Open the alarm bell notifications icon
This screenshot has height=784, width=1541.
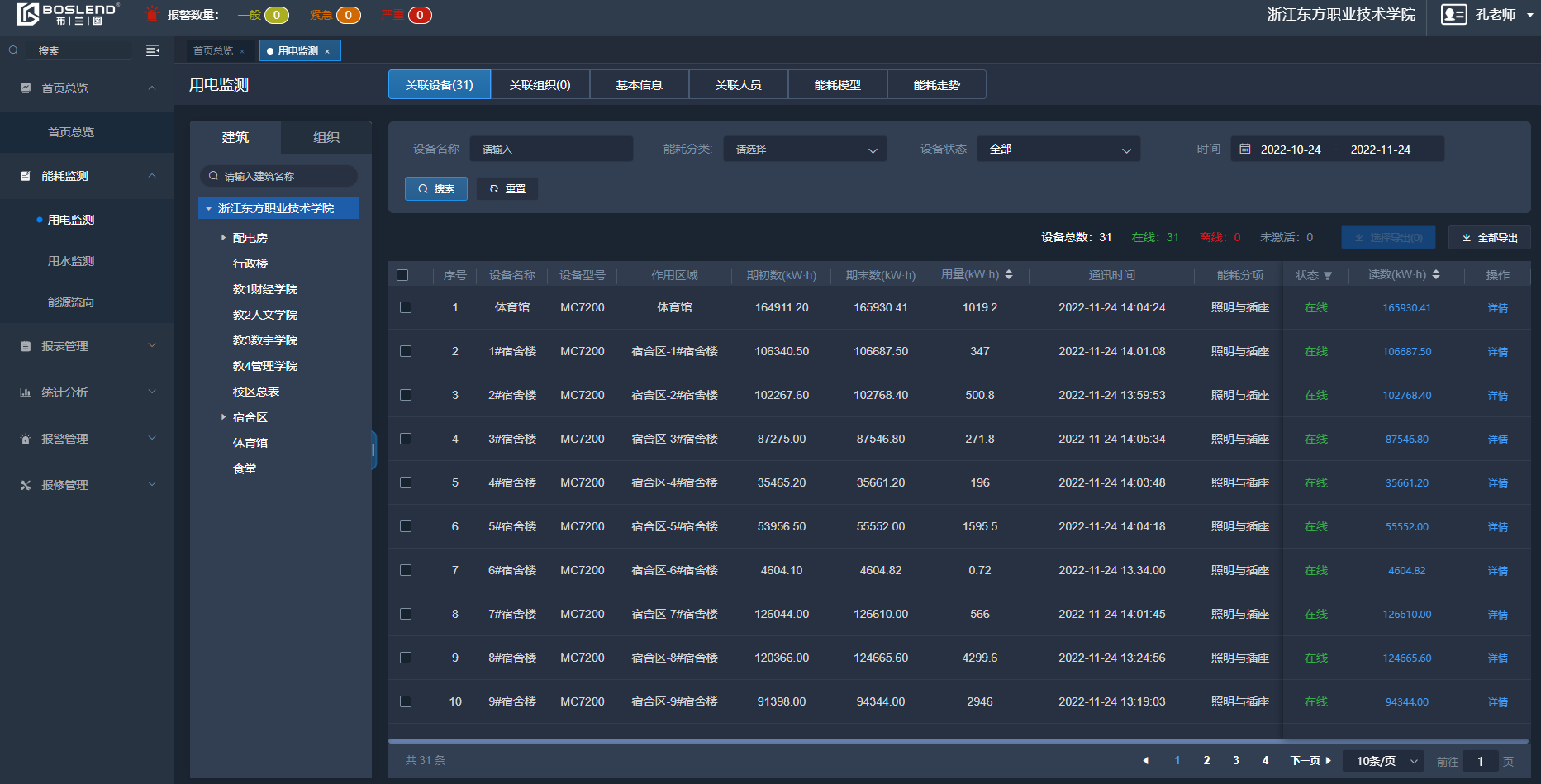pyautogui.click(x=151, y=14)
